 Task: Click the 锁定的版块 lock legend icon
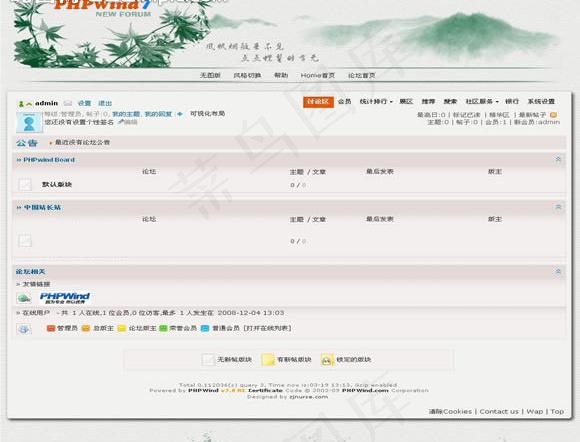coord(327,359)
